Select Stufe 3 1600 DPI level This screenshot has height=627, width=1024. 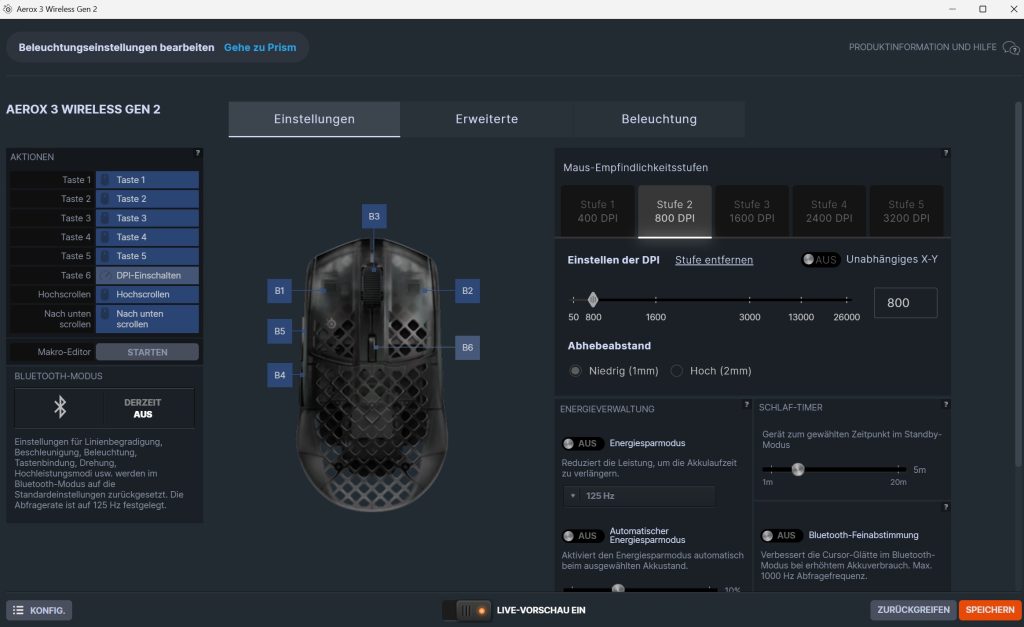752,211
